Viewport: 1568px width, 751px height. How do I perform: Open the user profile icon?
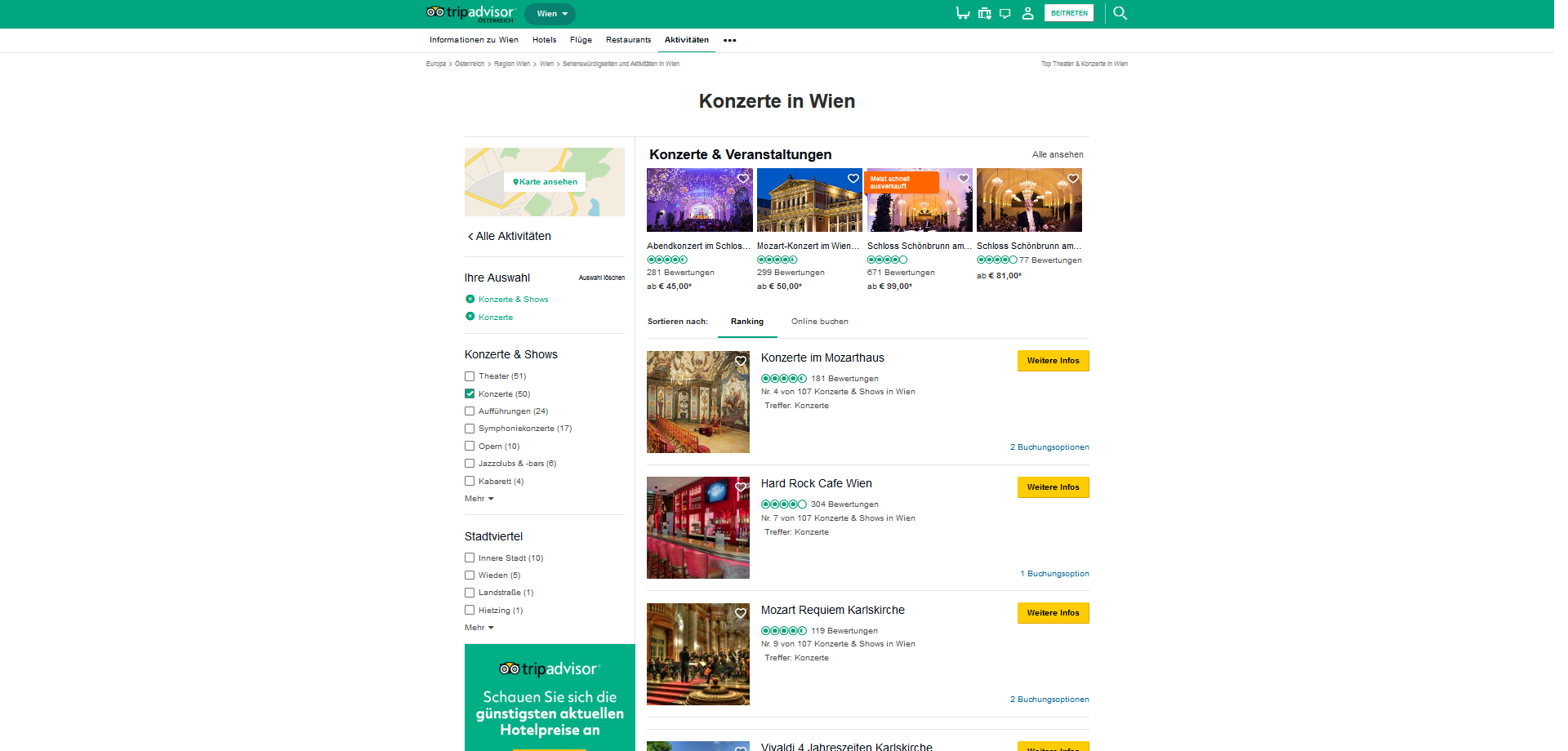[1028, 13]
